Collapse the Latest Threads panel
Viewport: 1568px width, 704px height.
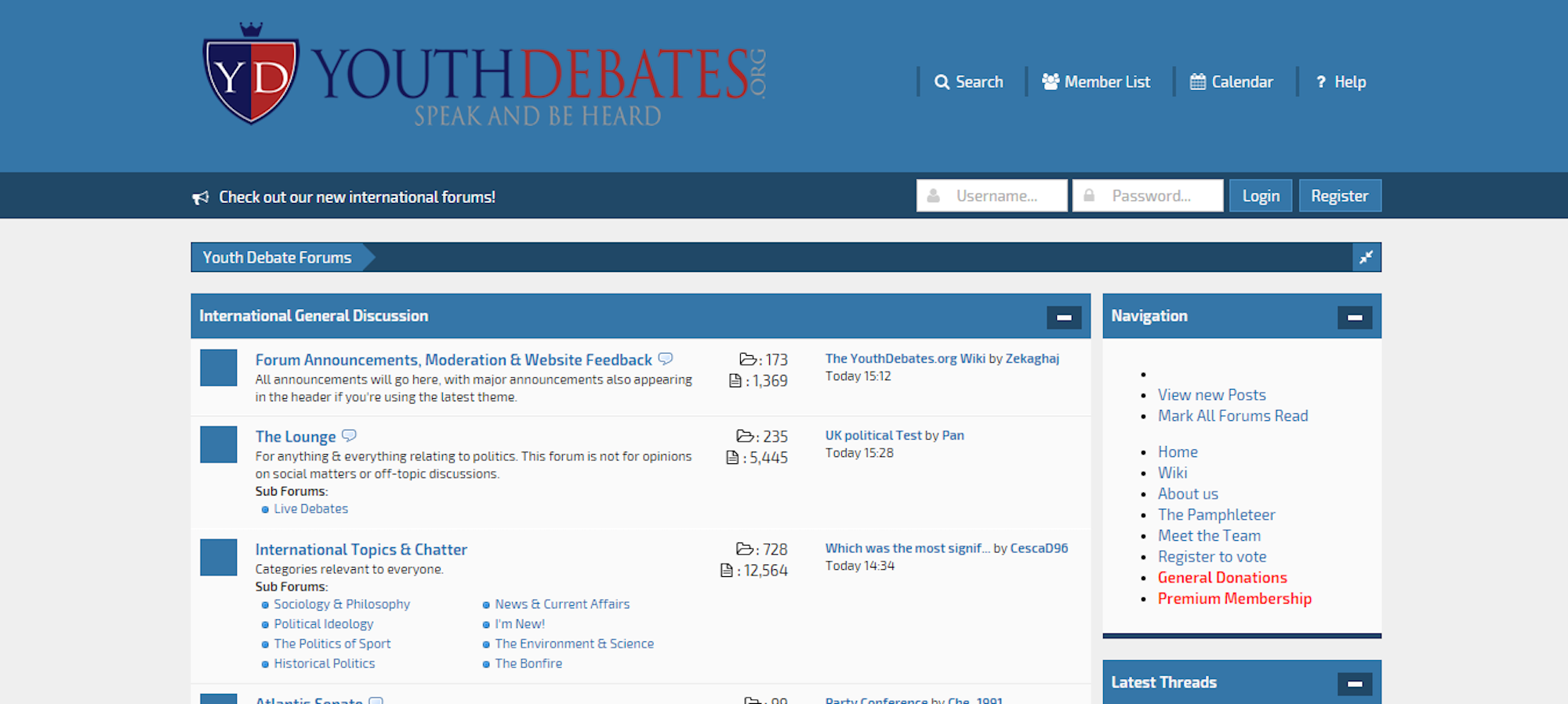click(x=1355, y=684)
